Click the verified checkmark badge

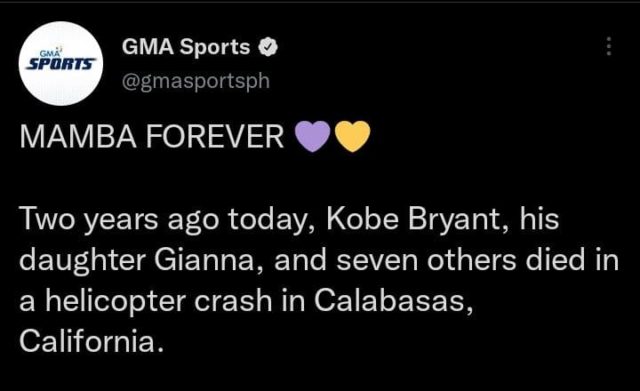pyautogui.click(x=268, y=47)
